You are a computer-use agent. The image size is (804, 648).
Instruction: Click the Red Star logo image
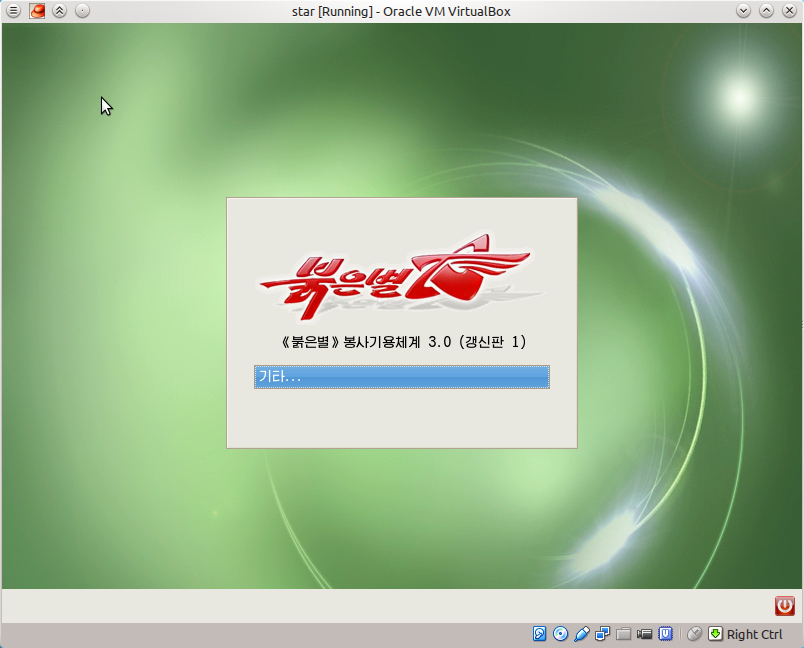(397, 277)
